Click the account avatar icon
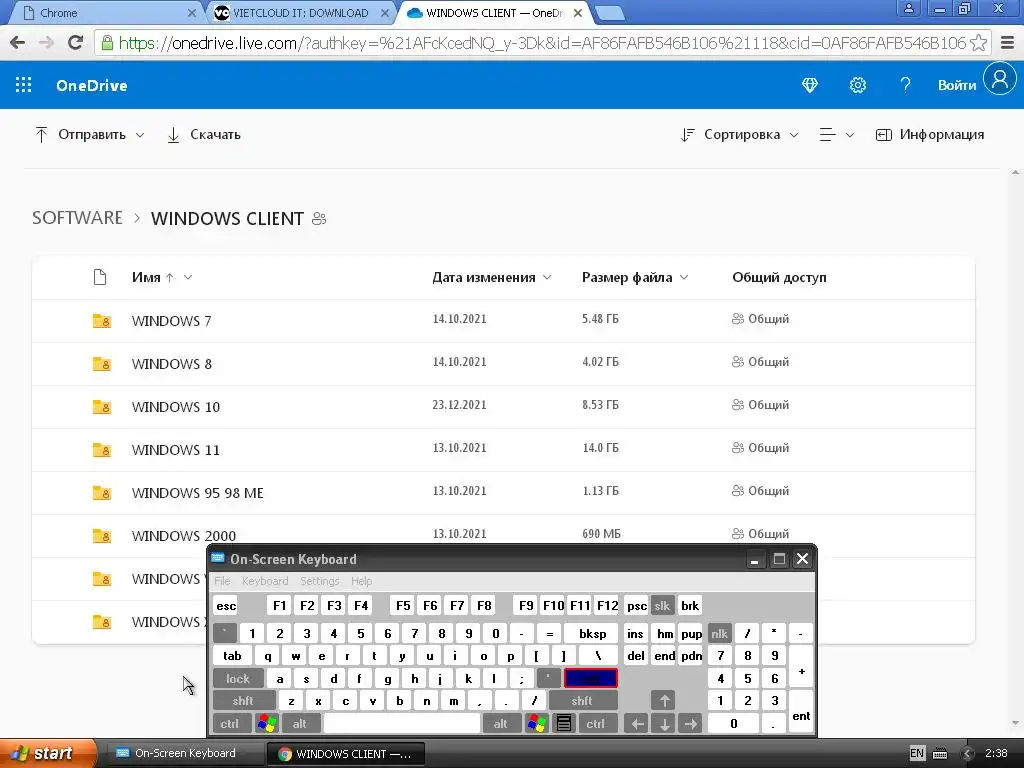 tap(1000, 79)
